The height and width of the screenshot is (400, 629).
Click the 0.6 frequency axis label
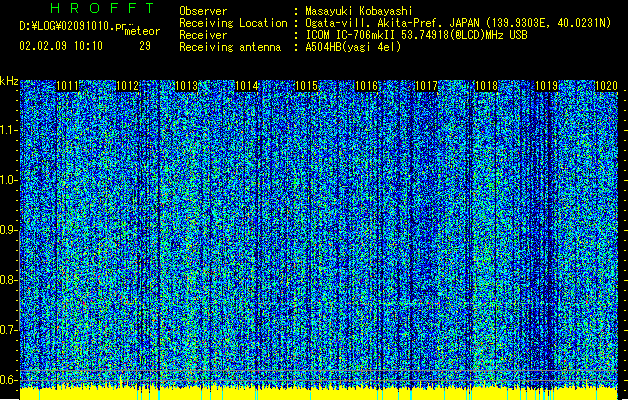[8, 380]
